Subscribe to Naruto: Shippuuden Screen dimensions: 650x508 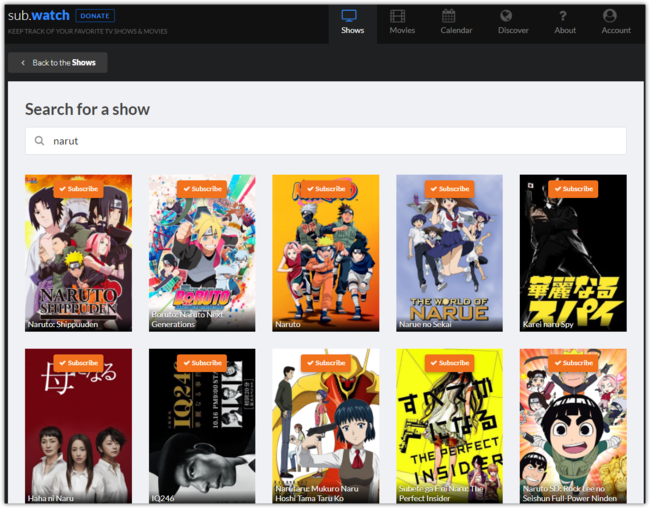78,189
